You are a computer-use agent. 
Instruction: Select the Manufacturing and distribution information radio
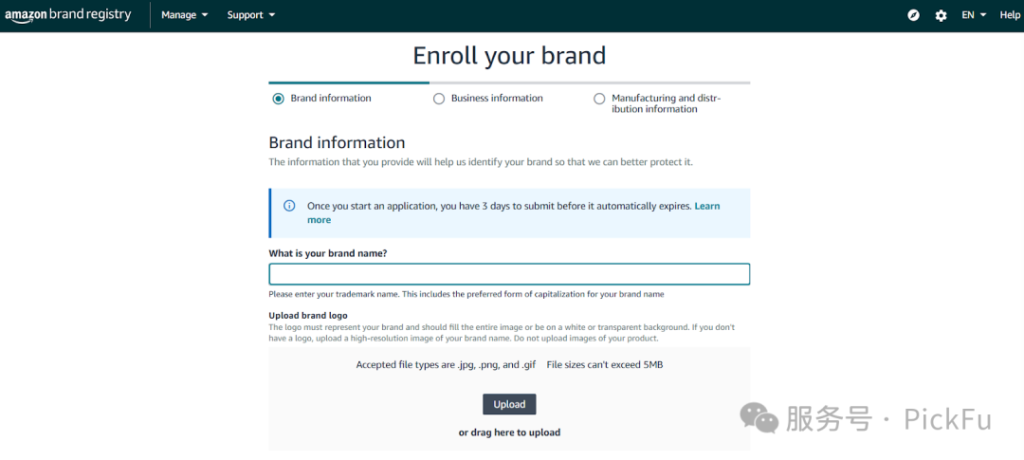(x=599, y=99)
